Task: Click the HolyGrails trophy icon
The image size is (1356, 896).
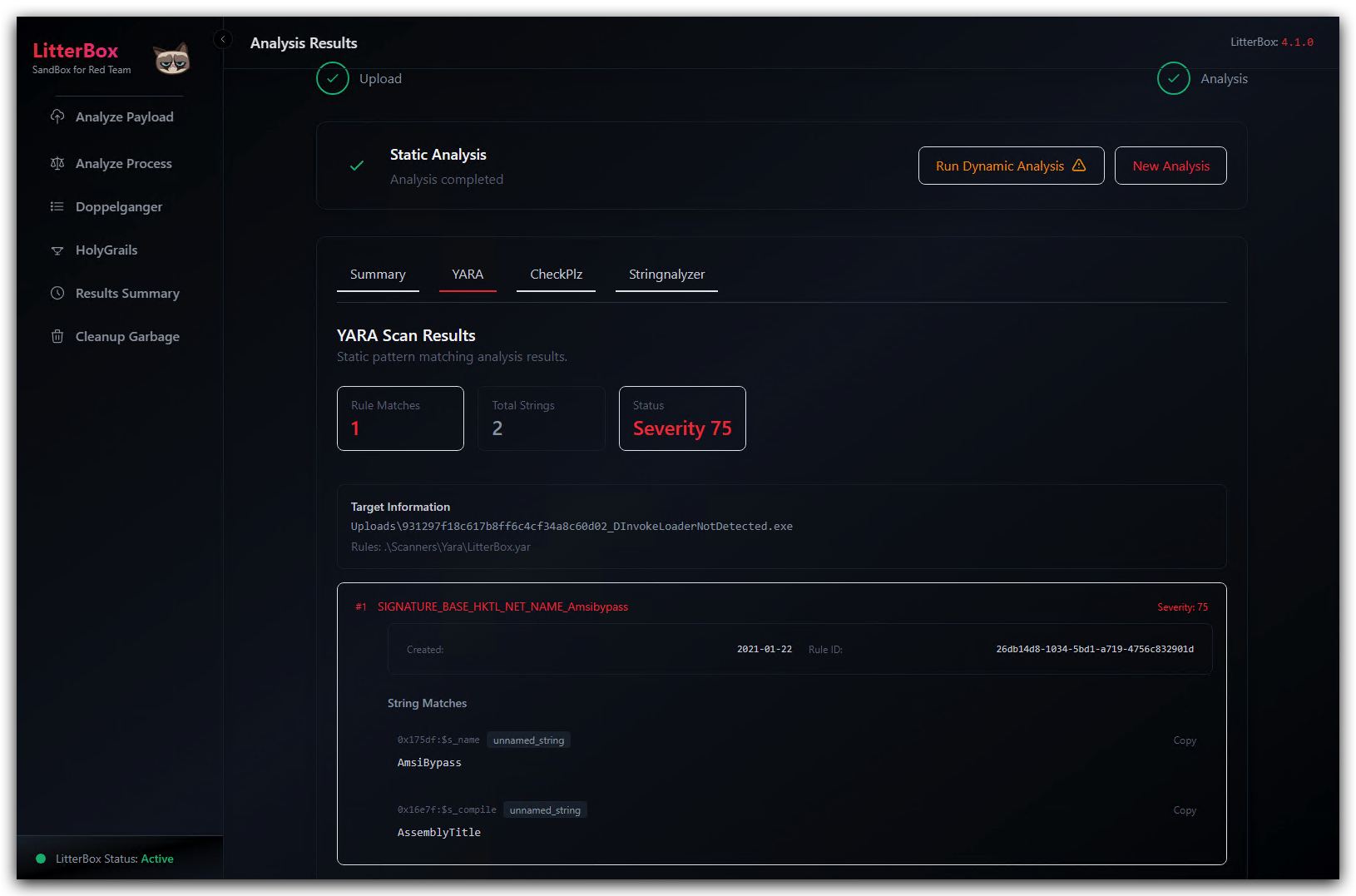Action: coord(57,250)
